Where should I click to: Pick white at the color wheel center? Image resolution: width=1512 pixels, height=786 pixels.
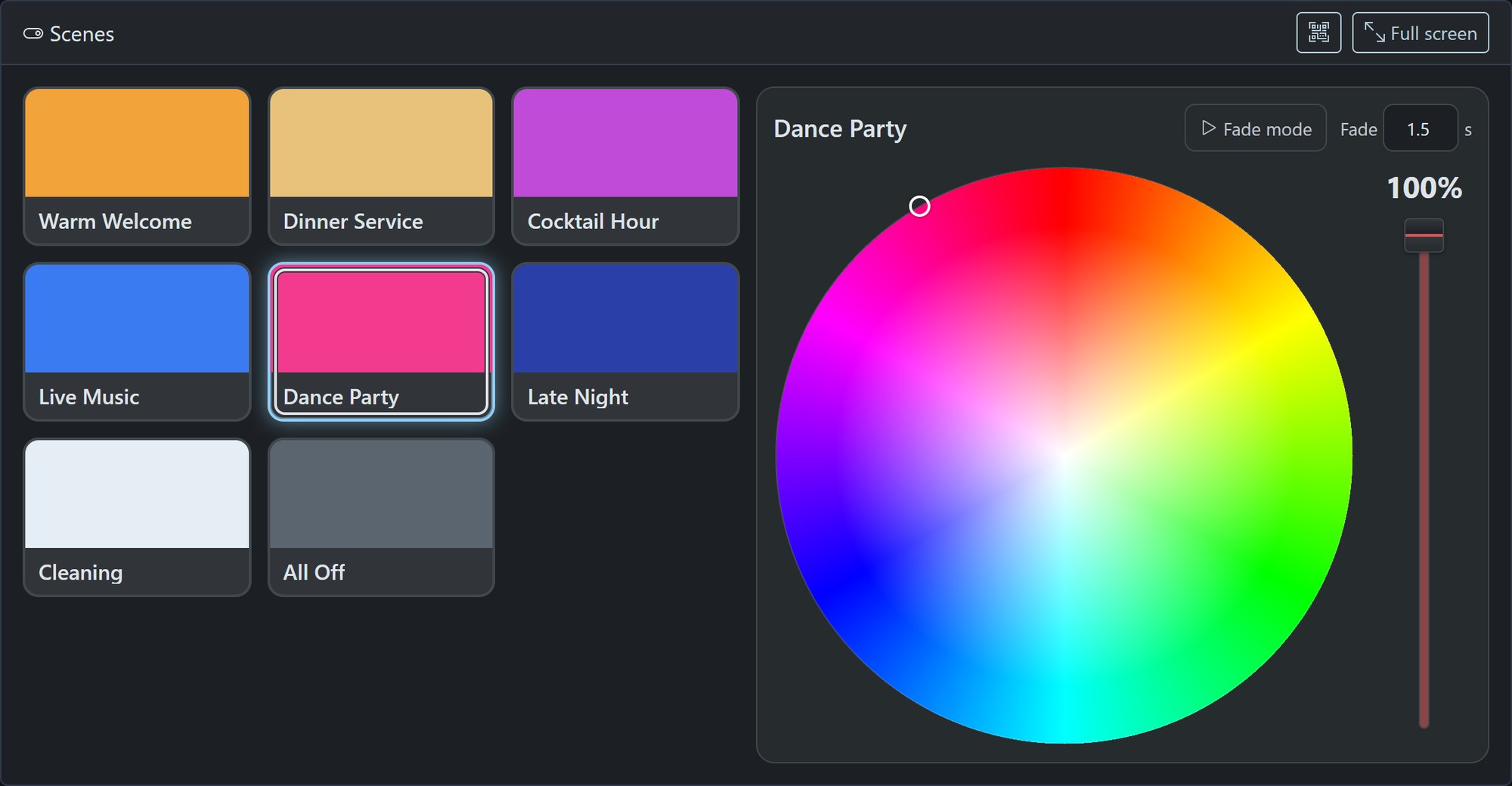click(x=1064, y=456)
